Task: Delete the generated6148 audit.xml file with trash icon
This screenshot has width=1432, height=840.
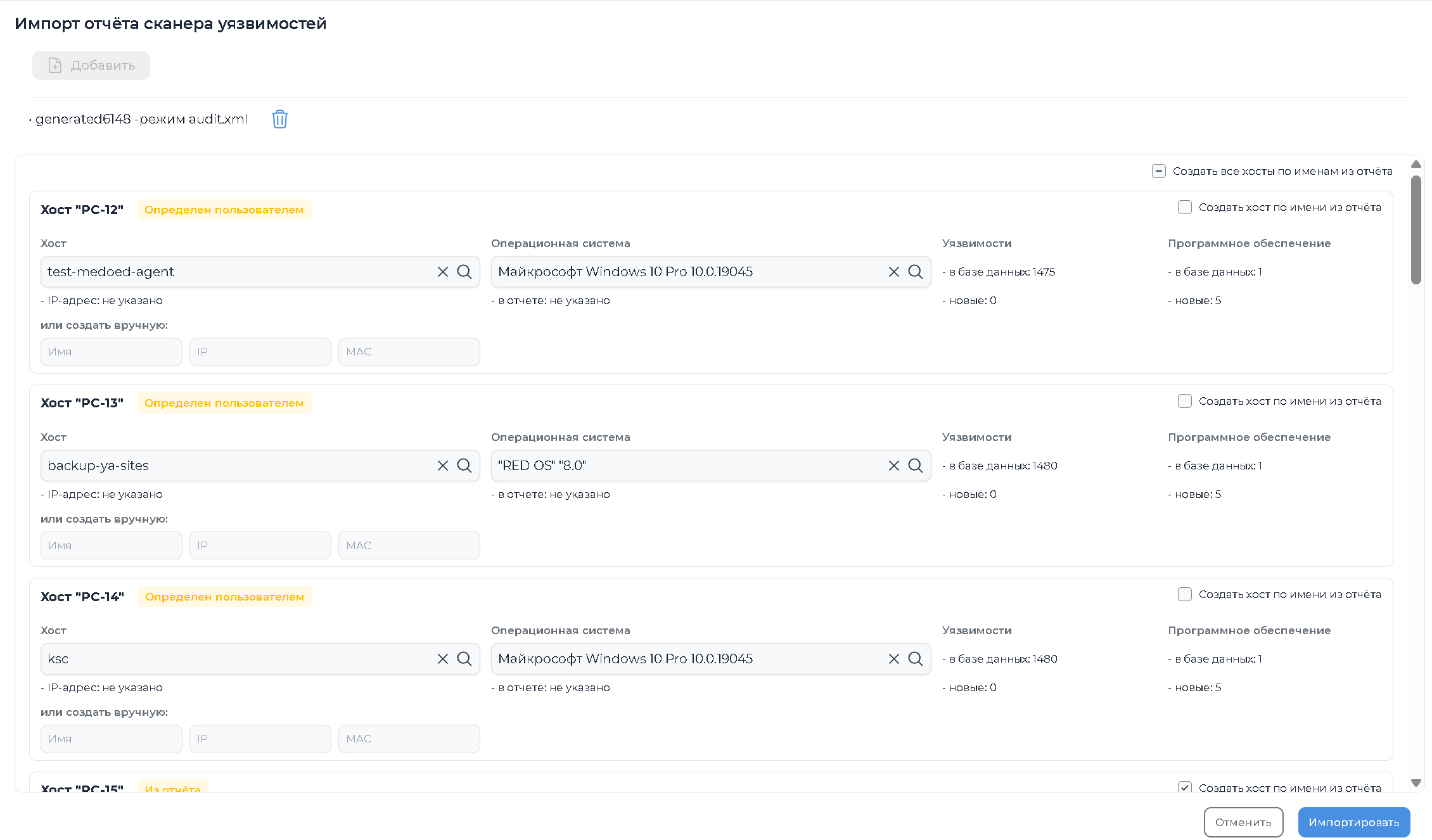Action: (x=279, y=119)
